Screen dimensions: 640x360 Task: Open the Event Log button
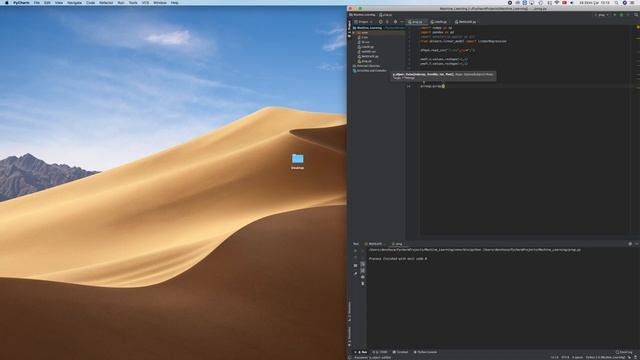(624, 352)
